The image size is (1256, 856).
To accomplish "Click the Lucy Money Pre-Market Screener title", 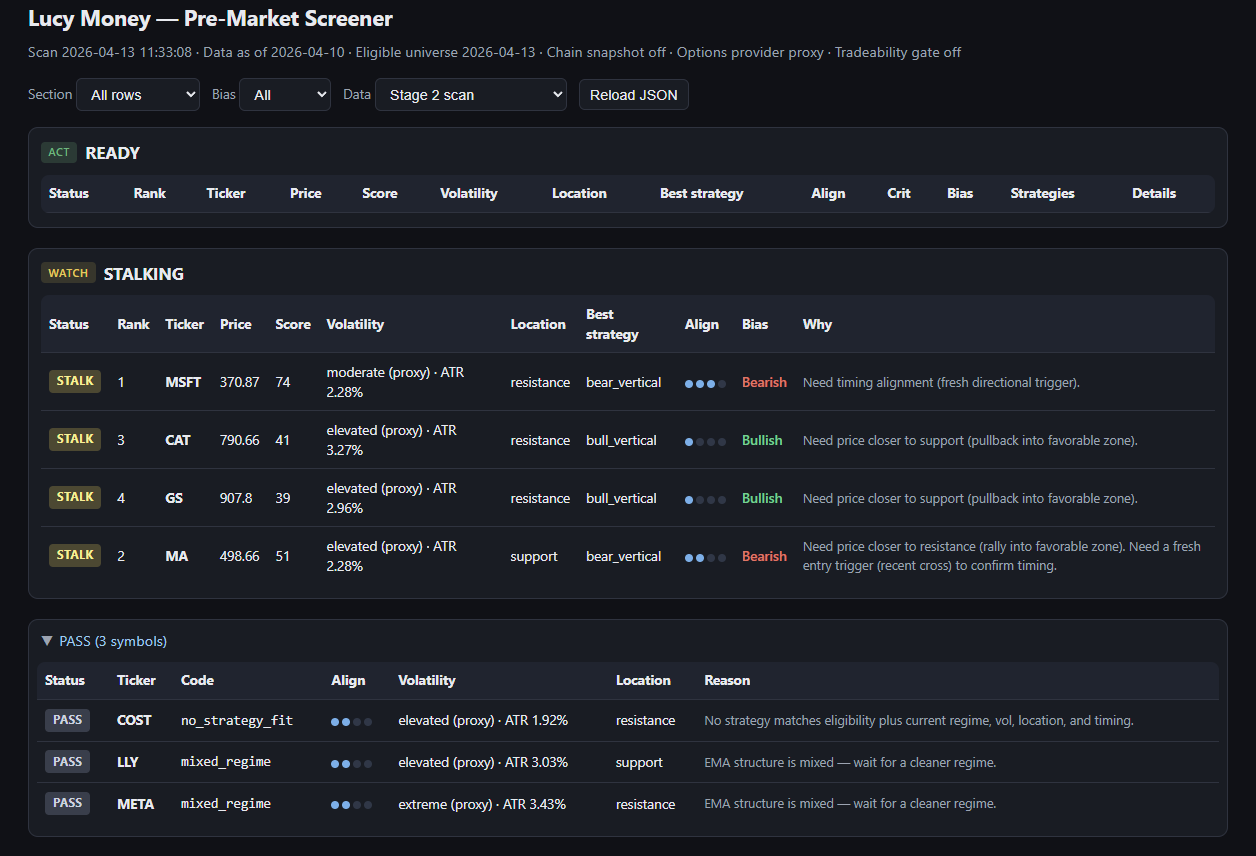I will click(210, 18).
